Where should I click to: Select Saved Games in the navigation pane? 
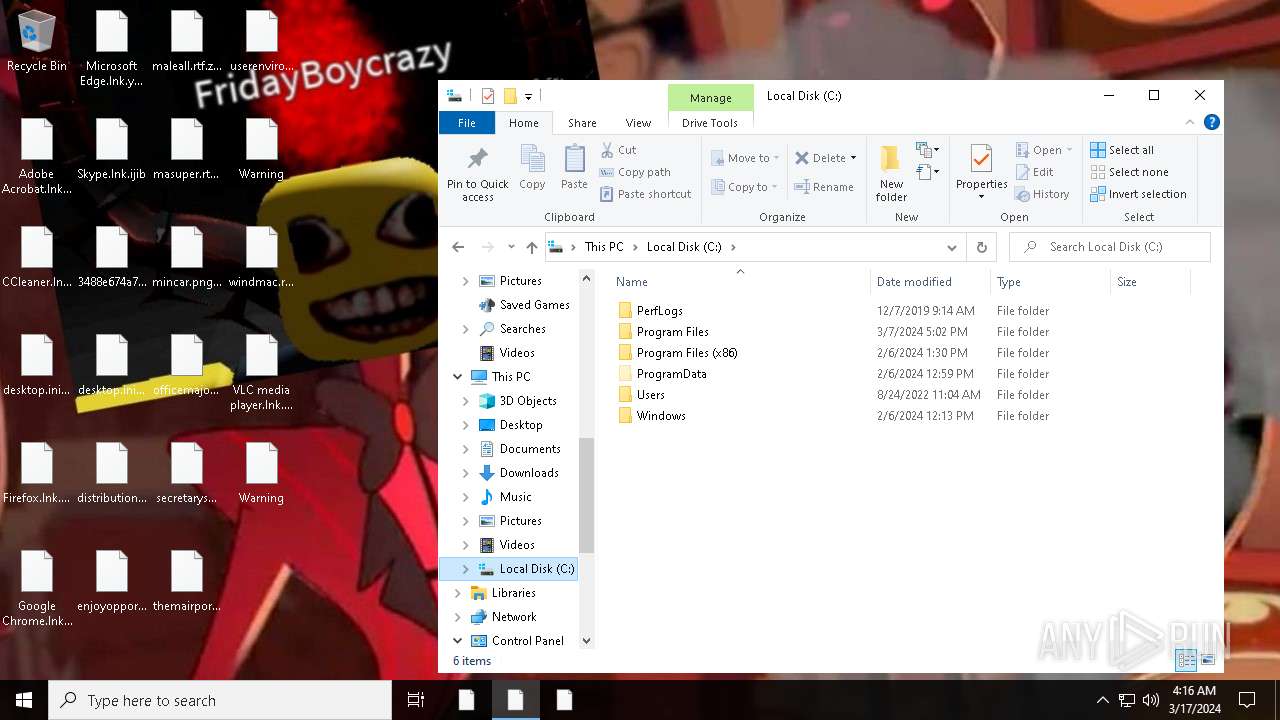[x=534, y=305]
